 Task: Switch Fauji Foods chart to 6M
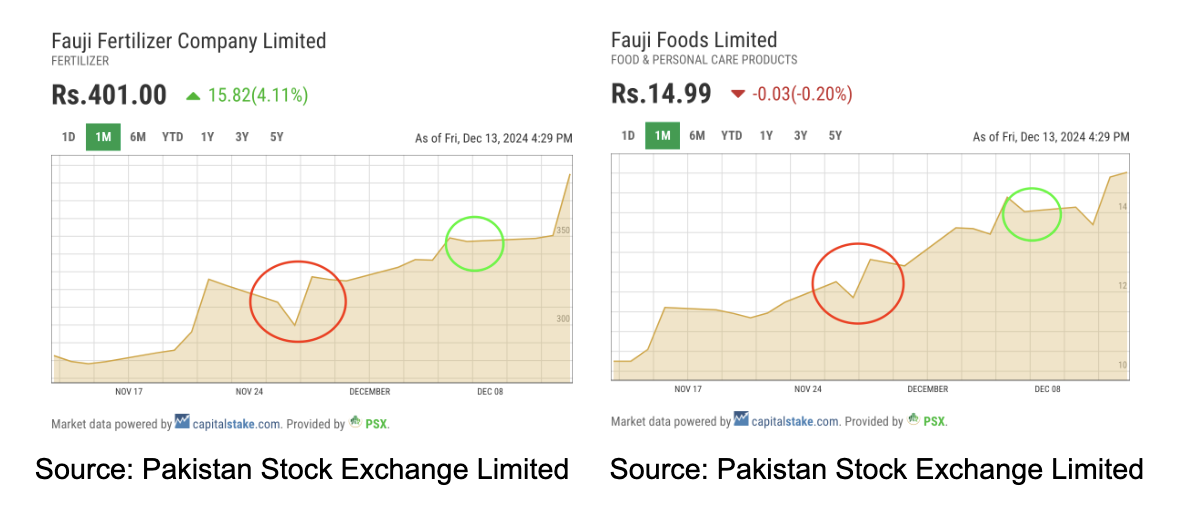pos(697,136)
